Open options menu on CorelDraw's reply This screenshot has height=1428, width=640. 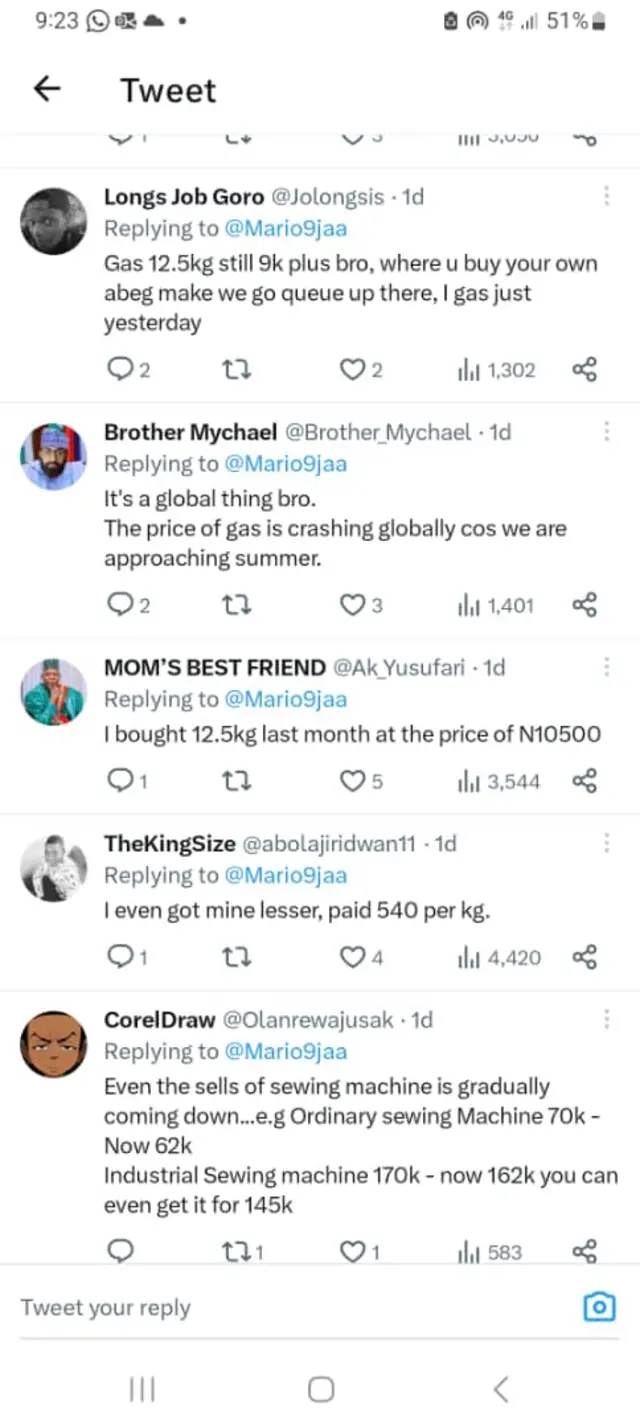click(x=606, y=1019)
